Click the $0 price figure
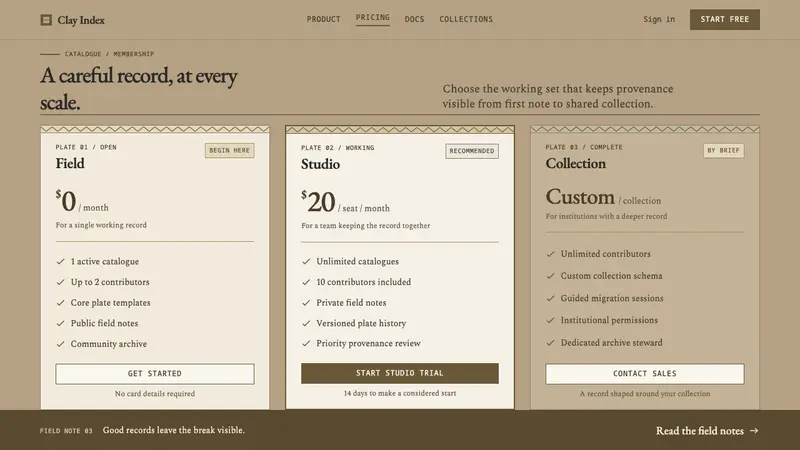The image size is (800, 450). tap(66, 201)
